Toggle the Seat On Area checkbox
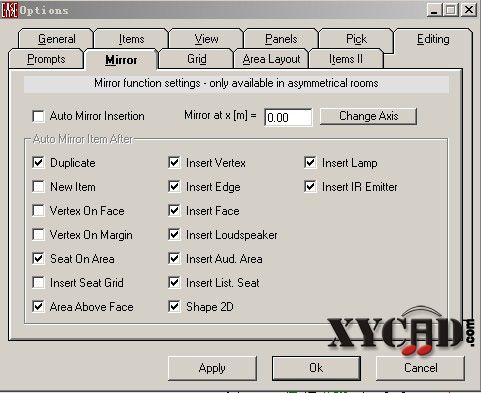The width and height of the screenshot is (481, 393). point(38,259)
